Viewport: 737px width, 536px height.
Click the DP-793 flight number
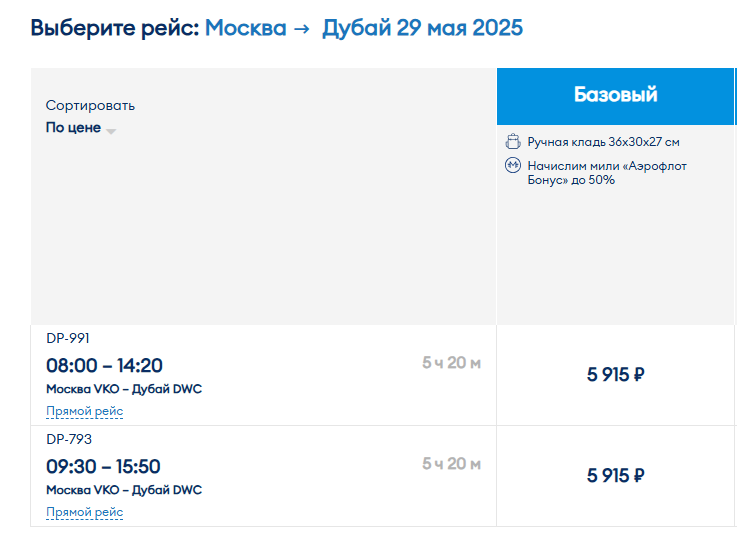tap(69, 439)
